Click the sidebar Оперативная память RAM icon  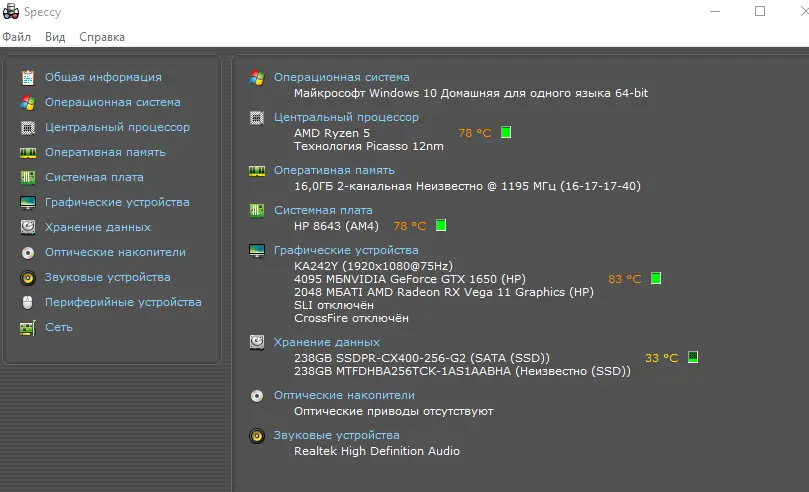[x=28, y=153]
